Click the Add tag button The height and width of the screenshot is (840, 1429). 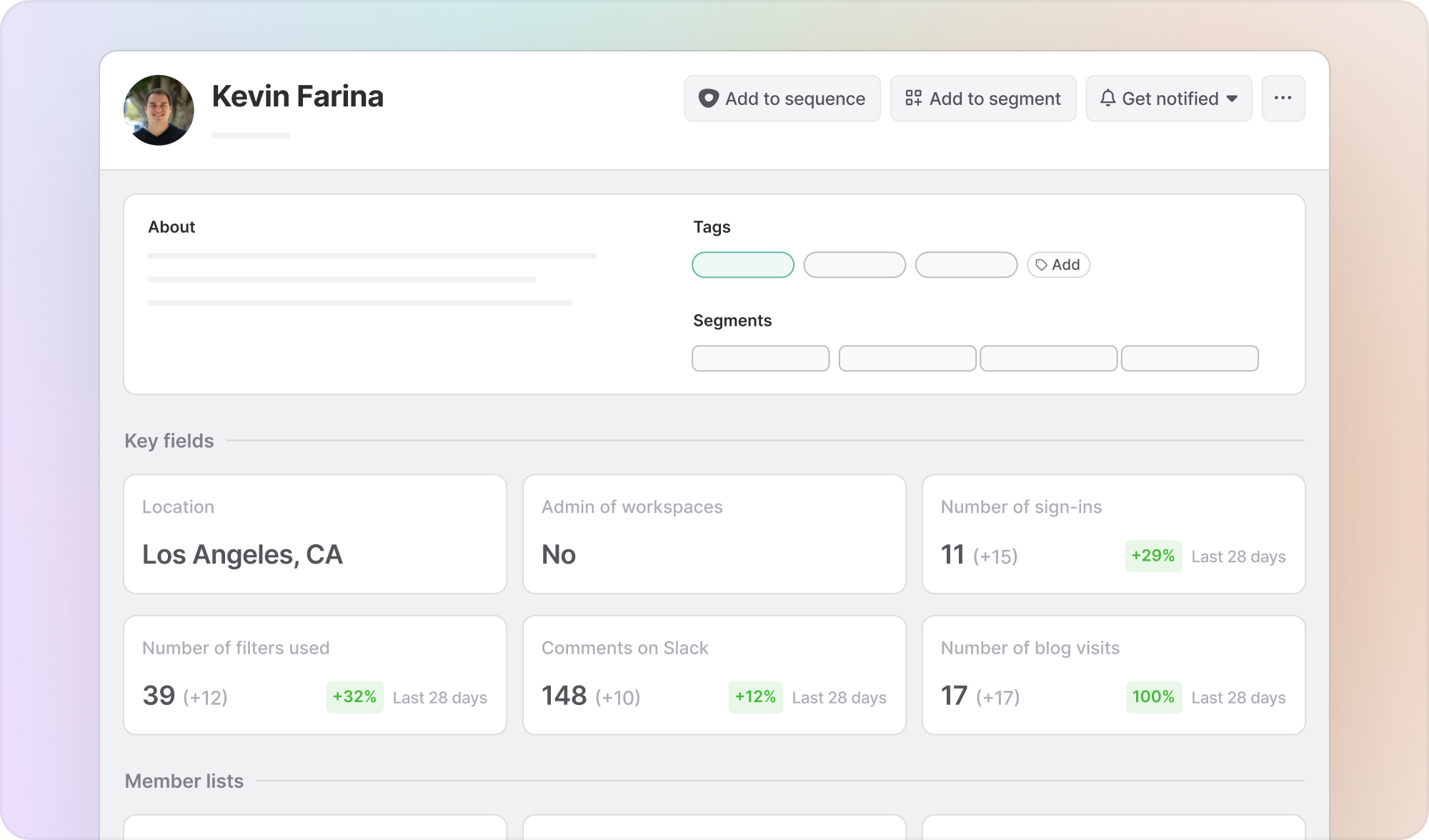click(x=1058, y=265)
